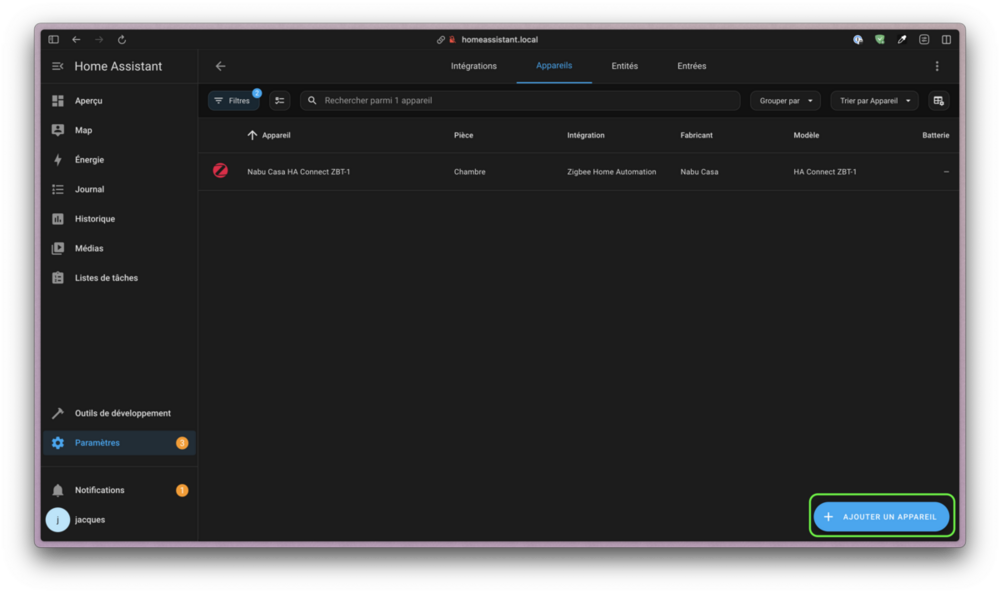
Task: Click the Batterie column header
Action: (936, 135)
